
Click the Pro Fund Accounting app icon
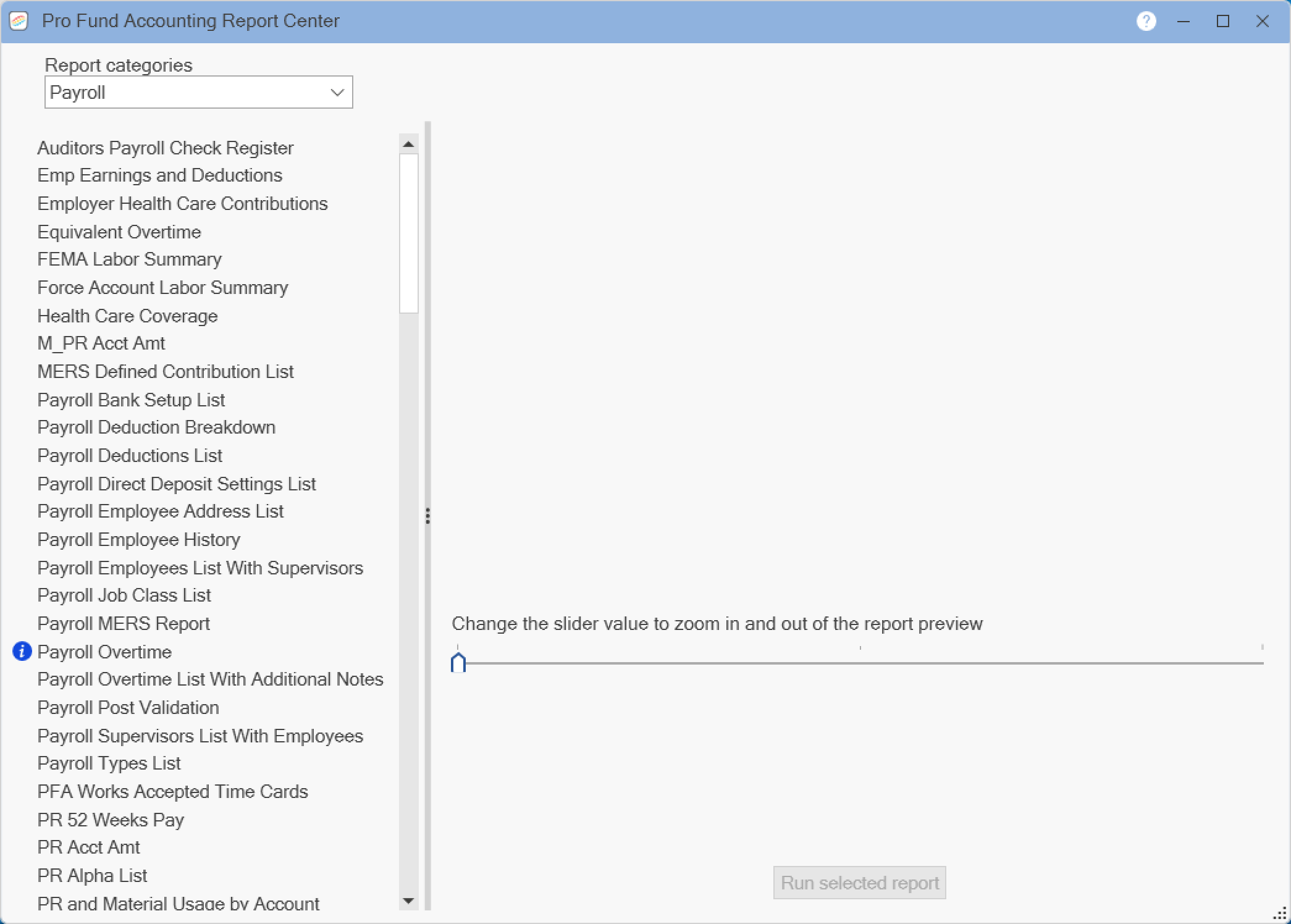click(x=19, y=21)
